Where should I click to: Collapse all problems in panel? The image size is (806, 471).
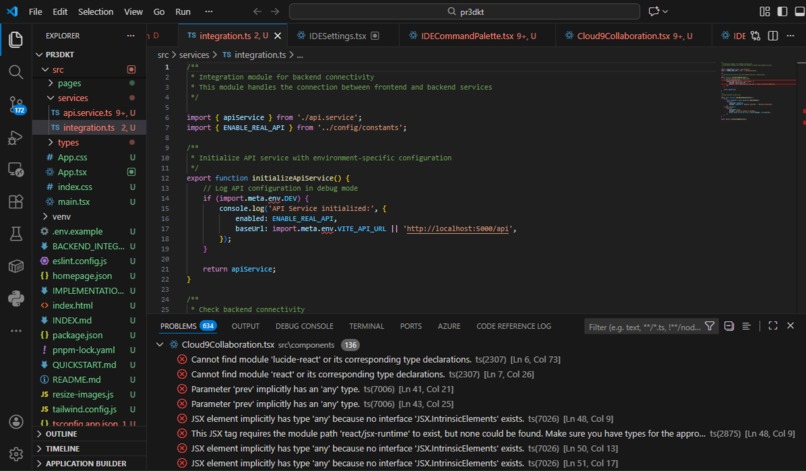pyautogui.click(x=729, y=326)
